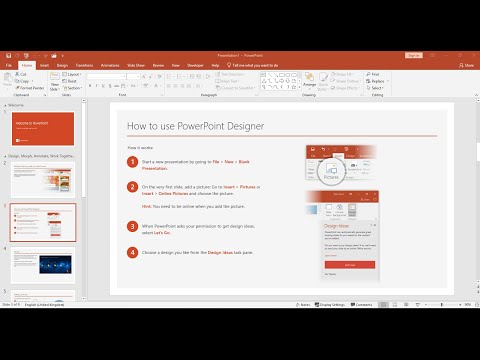The width and height of the screenshot is (480, 360).
Task: Open the Select dropdown in Editing group
Action: [x=375, y=88]
